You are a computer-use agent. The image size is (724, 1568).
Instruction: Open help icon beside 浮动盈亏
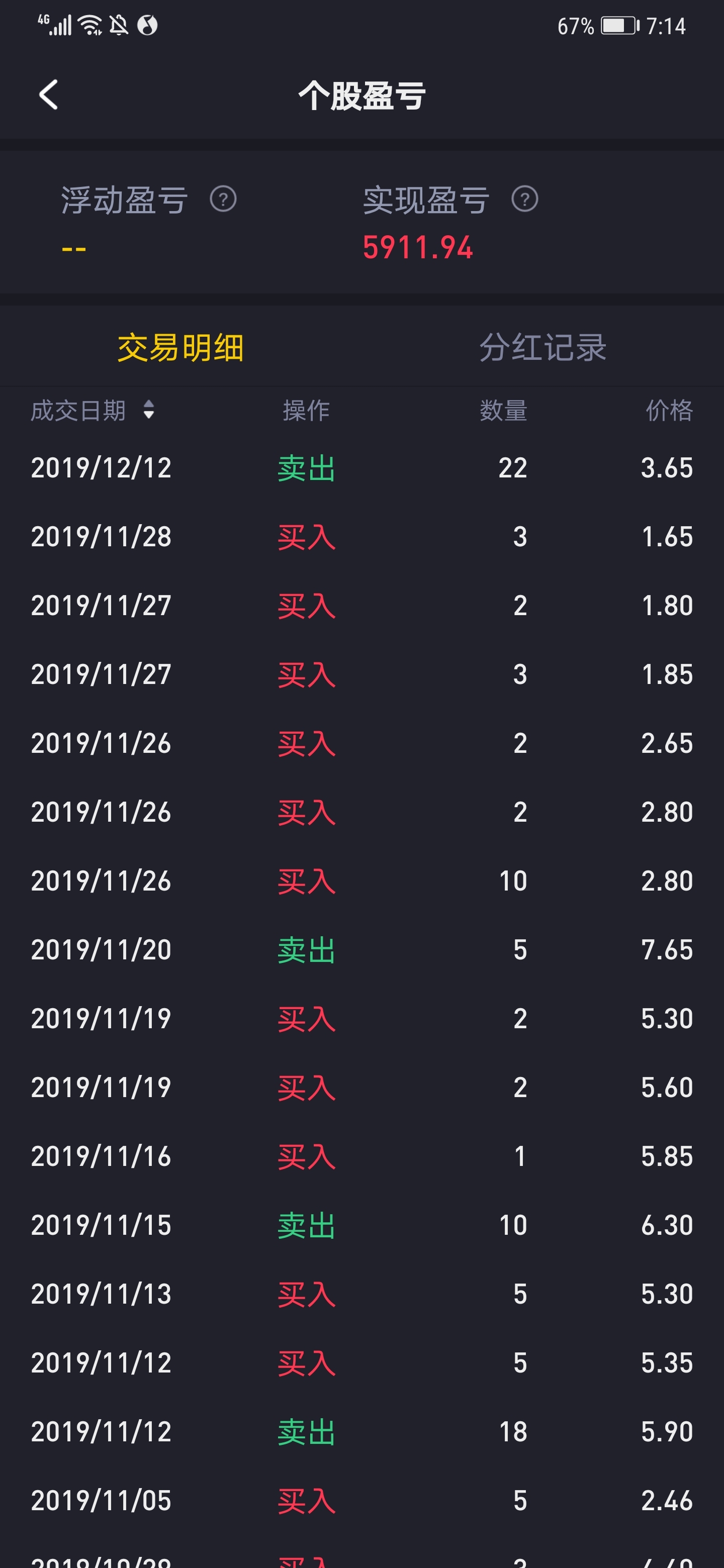(223, 199)
